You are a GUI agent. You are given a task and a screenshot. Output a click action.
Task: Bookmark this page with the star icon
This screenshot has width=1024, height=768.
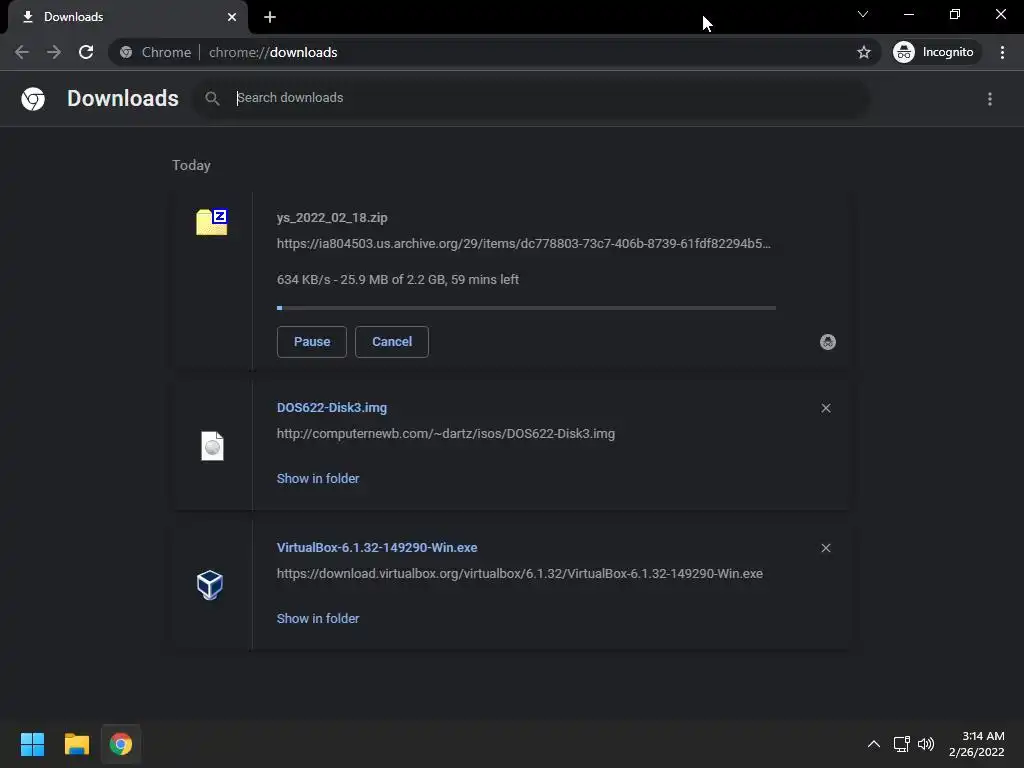point(863,52)
